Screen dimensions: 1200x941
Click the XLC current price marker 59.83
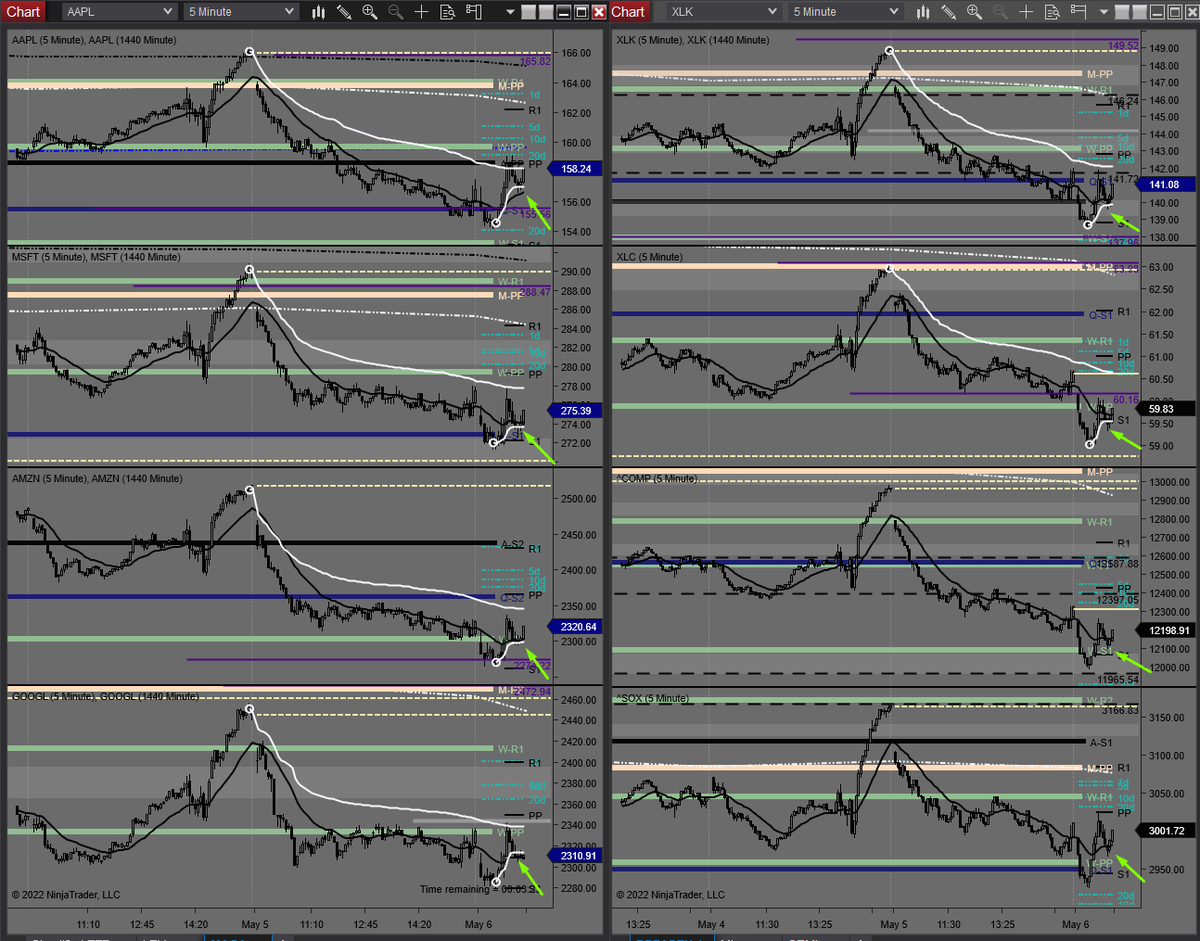1167,408
